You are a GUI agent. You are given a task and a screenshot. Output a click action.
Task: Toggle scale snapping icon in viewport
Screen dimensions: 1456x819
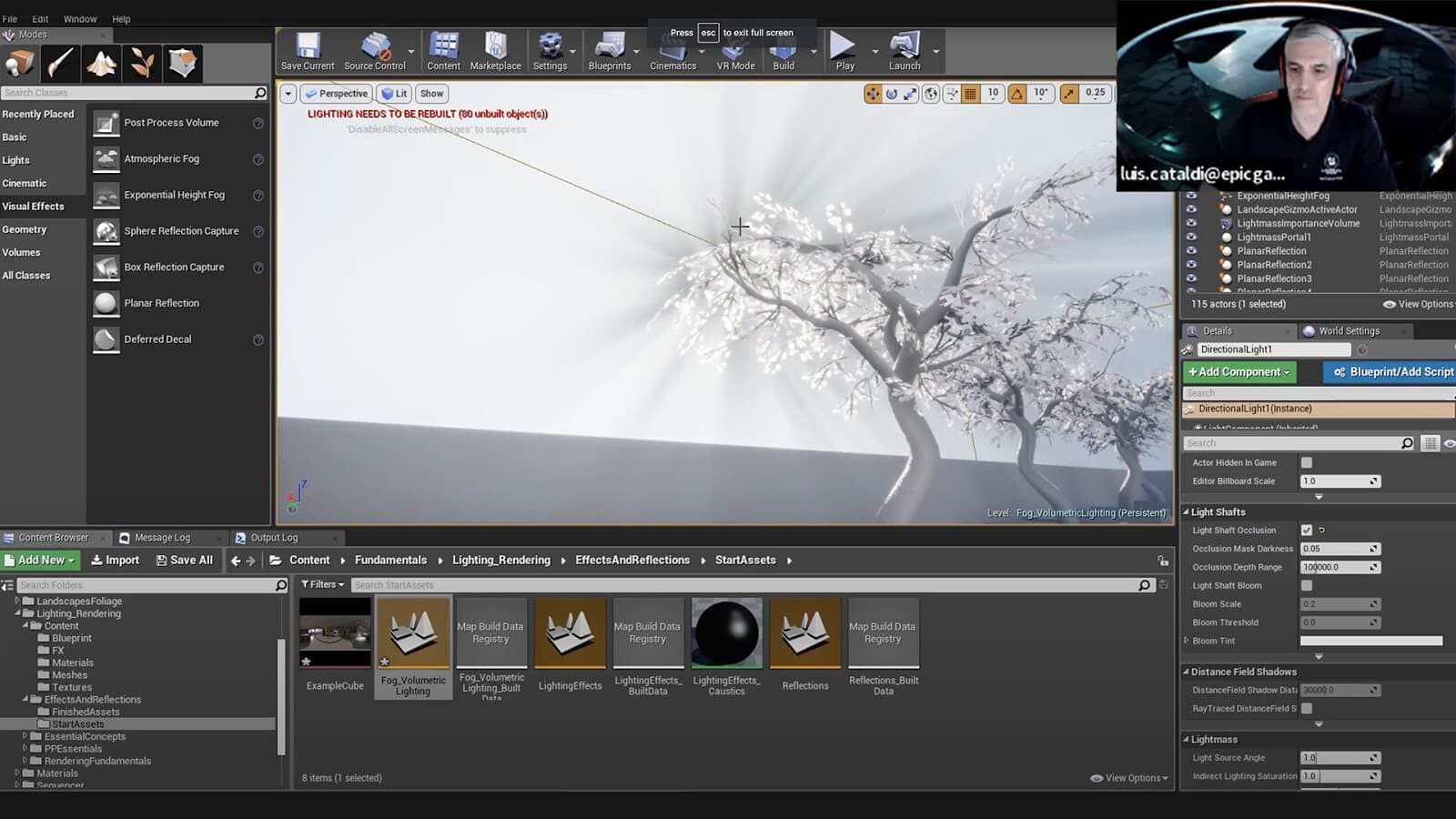point(1069,94)
